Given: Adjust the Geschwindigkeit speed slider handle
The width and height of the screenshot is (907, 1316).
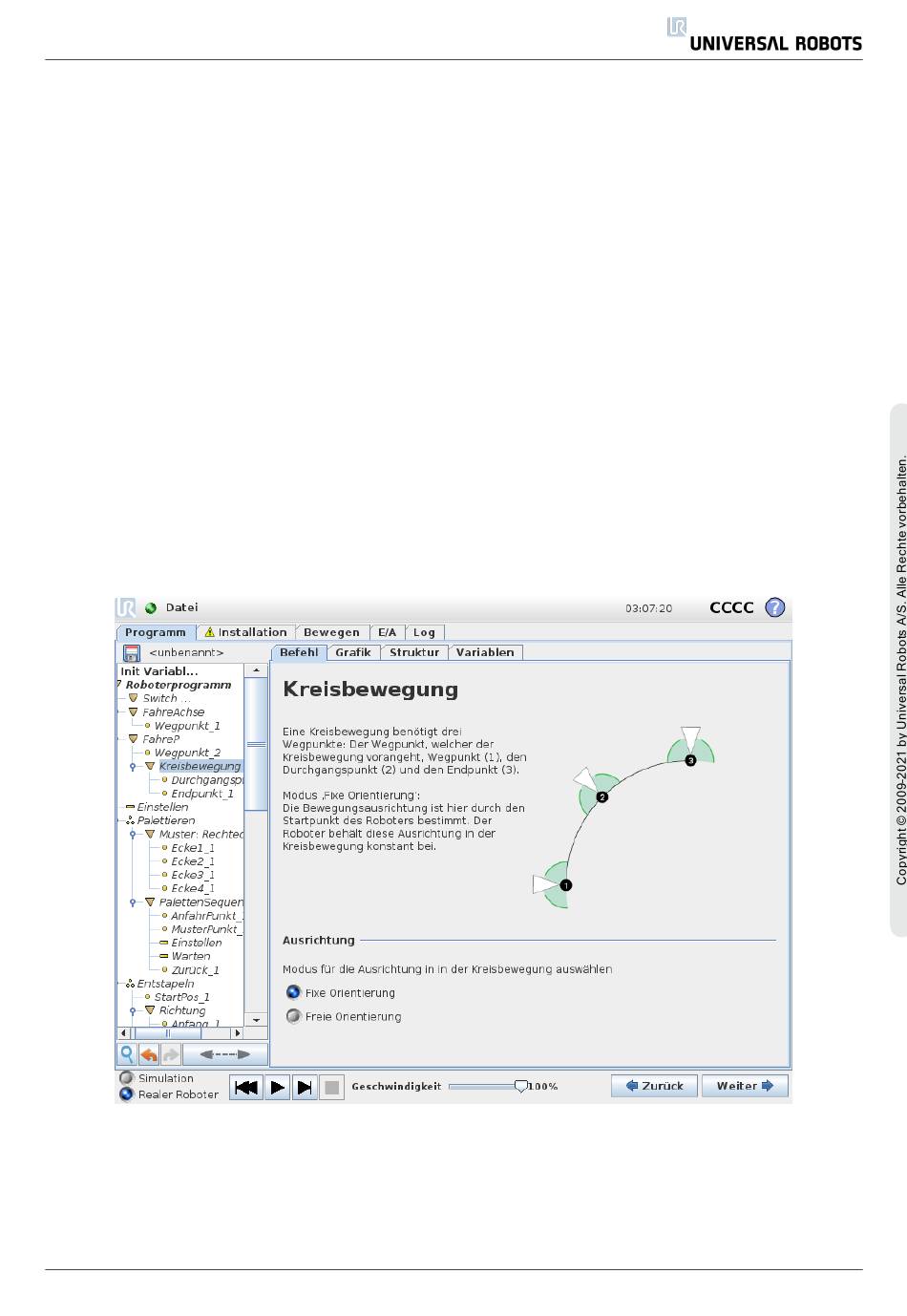Looking at the screenshot, I should [520, 1086].
